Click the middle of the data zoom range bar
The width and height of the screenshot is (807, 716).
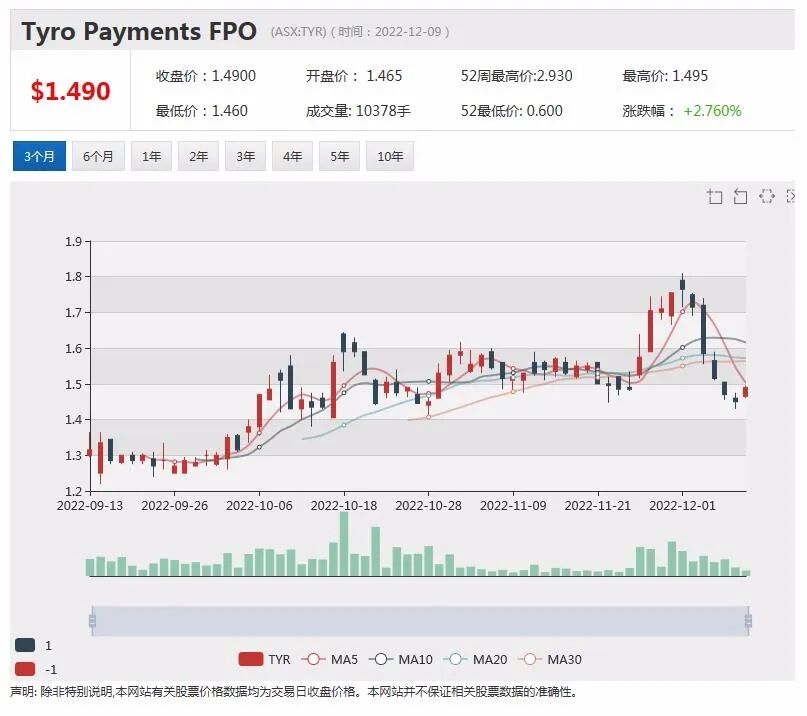click(420, 621)
